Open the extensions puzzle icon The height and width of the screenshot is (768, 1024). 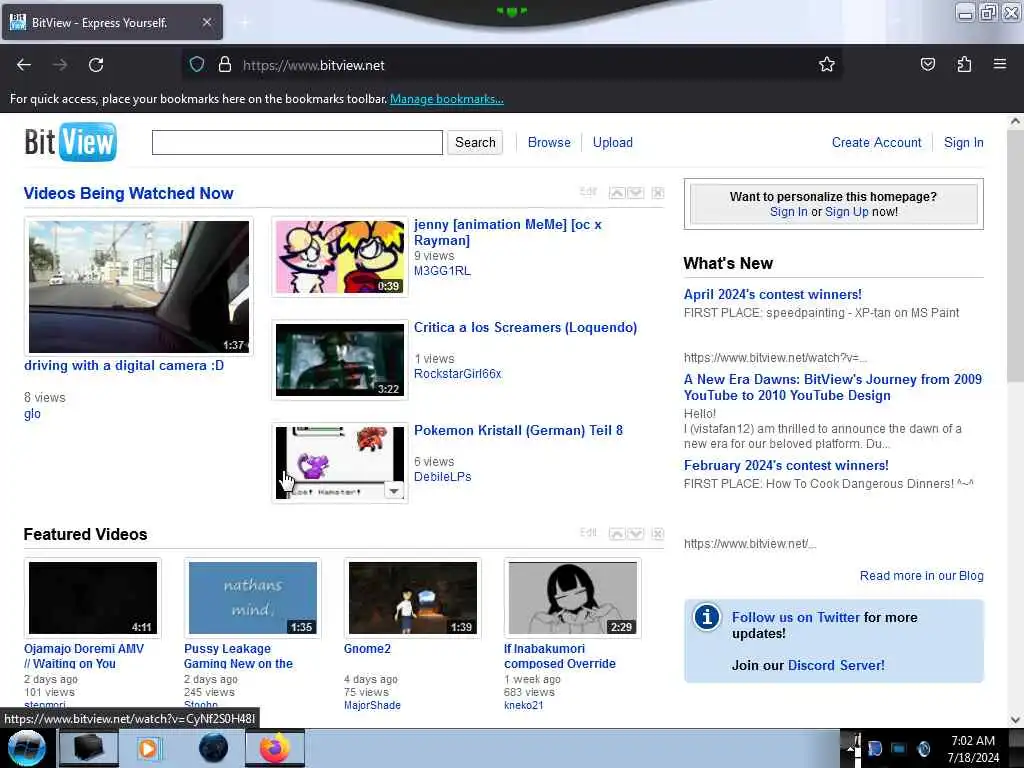964,64
